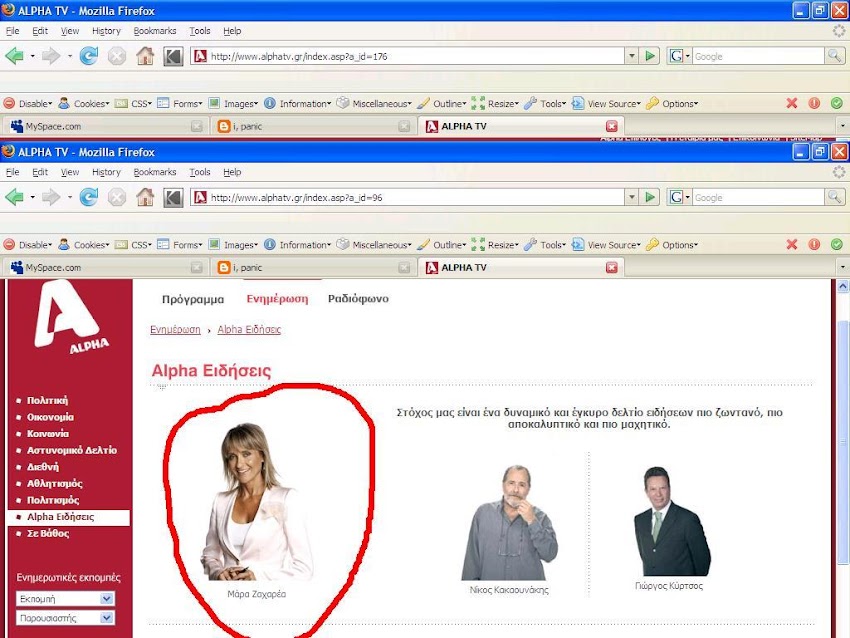Viewport: 850px width, 638px height.
Task: Click Forward arrow in front Firefox window
Action: pyautogui.click(x=51, y=197)
